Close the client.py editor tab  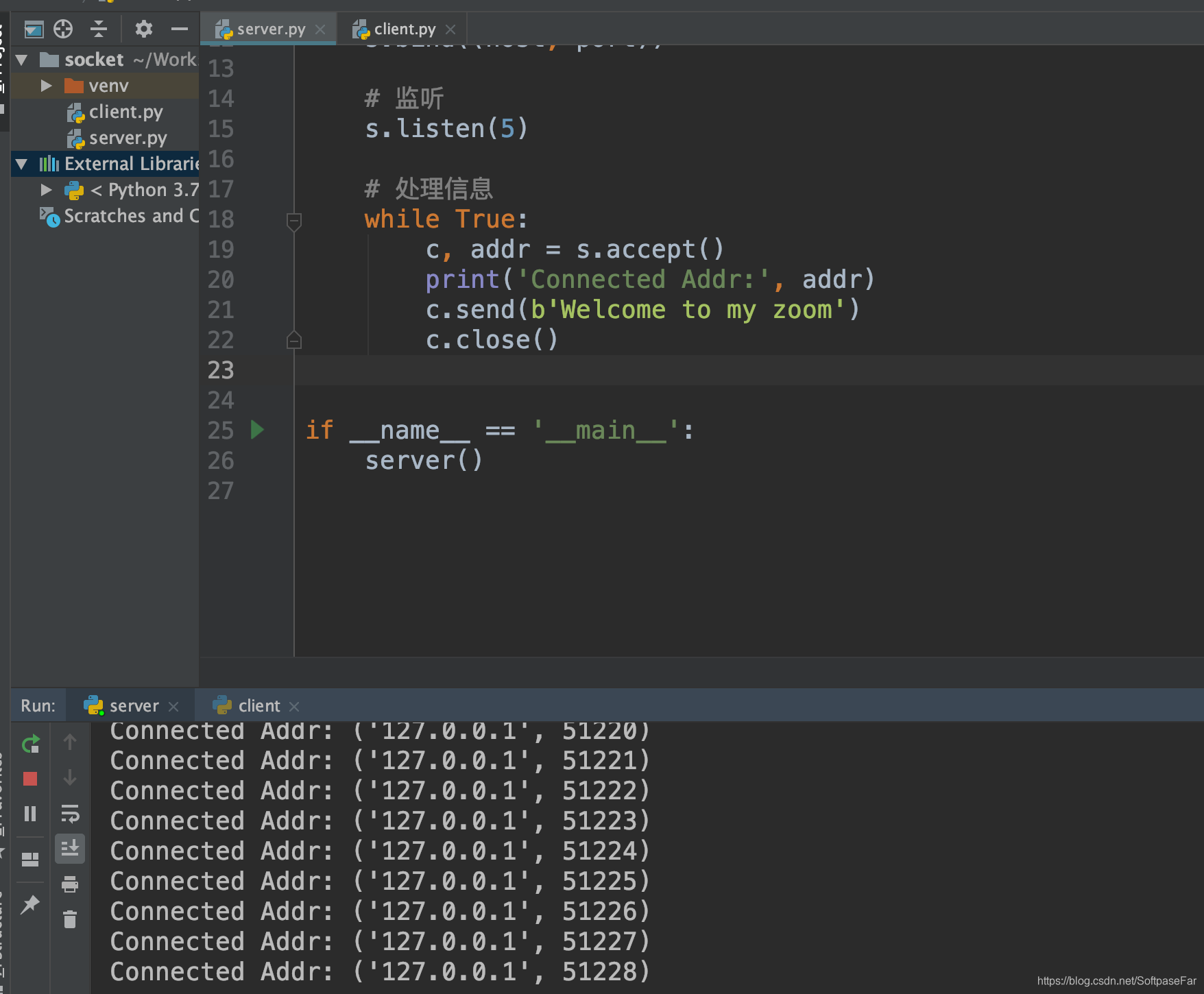[450, 29]
